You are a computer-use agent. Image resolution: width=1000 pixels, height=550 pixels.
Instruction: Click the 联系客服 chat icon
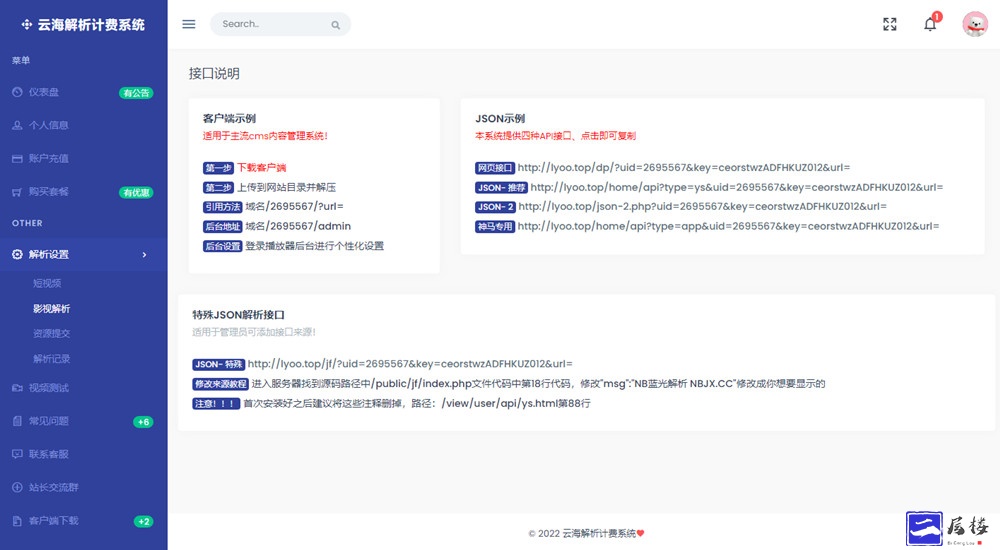17,454
